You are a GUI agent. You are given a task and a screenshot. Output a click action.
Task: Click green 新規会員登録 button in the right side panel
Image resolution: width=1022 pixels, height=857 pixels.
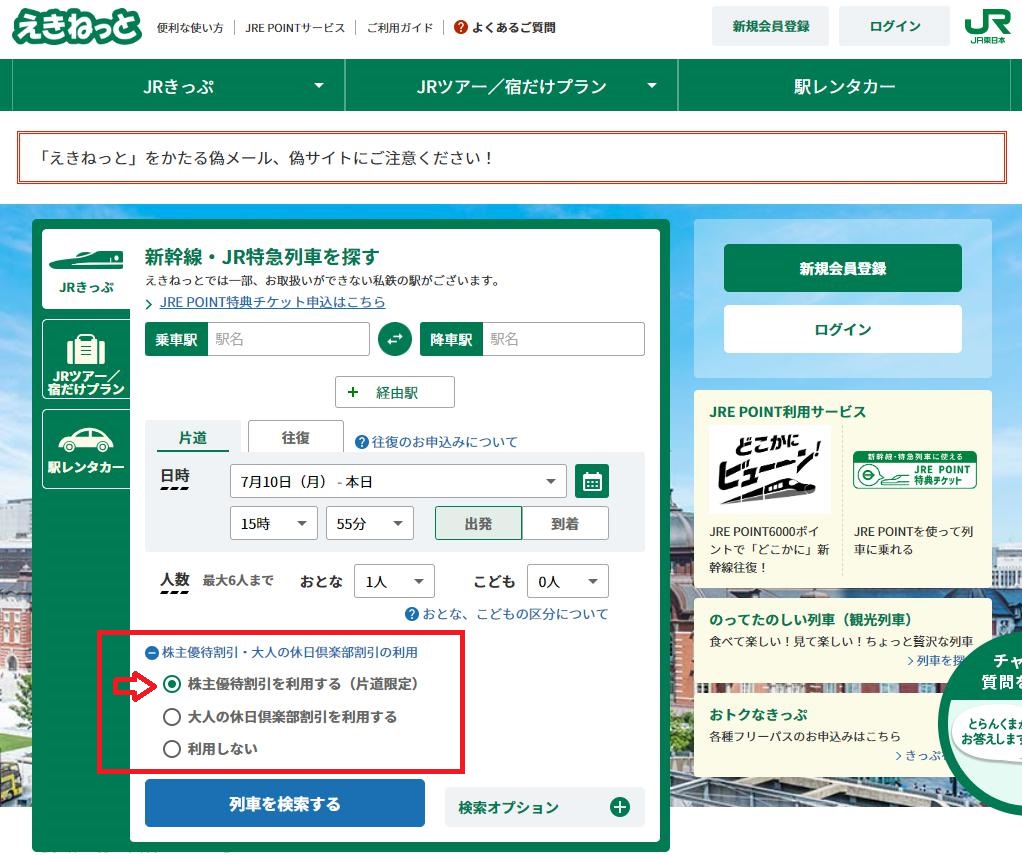pyautogui.click(x=843, y=268)
